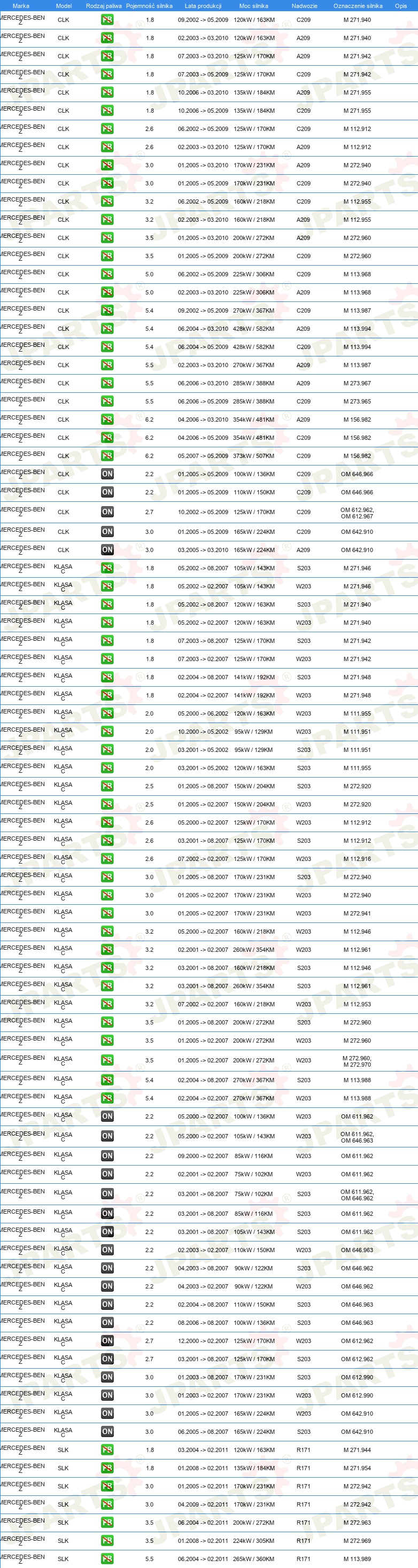Click the Pojemność silnika column header
Image resolution: width=418 pixels, height=1568 pixels.
click(x=149, y=5)
